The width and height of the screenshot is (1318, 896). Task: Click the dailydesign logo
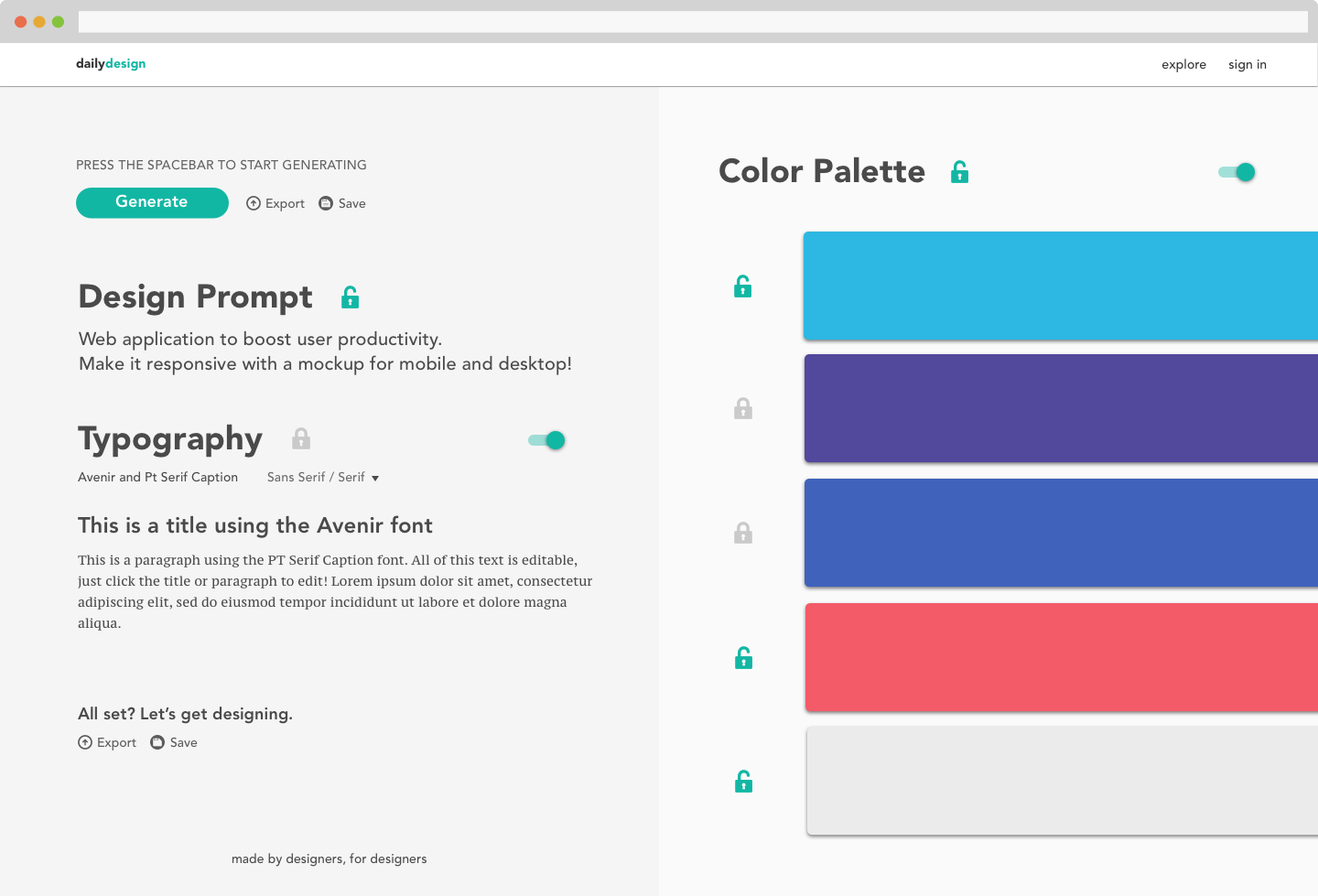coord(111,64)
